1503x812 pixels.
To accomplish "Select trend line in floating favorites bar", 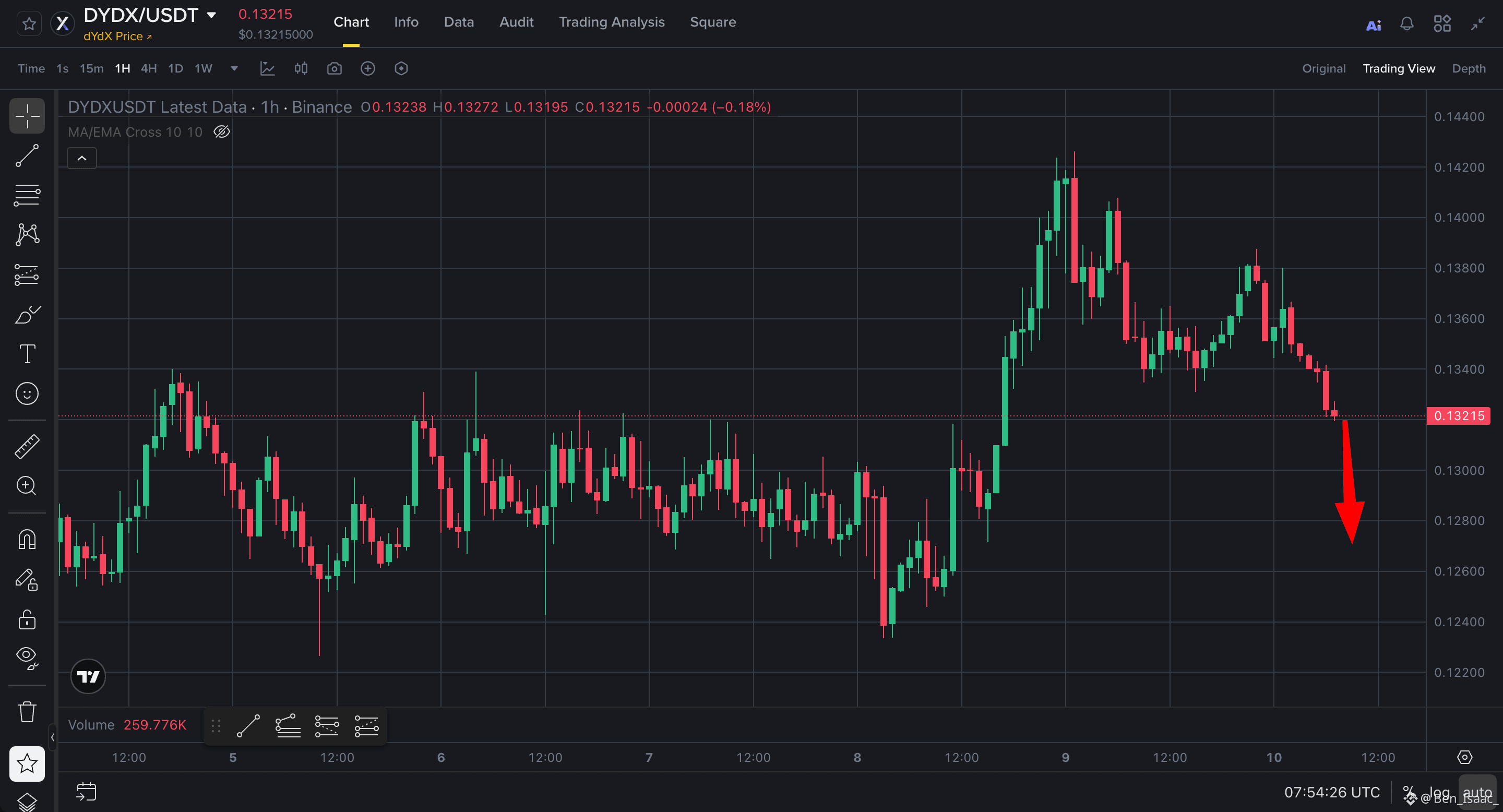I will click(248, 726).
